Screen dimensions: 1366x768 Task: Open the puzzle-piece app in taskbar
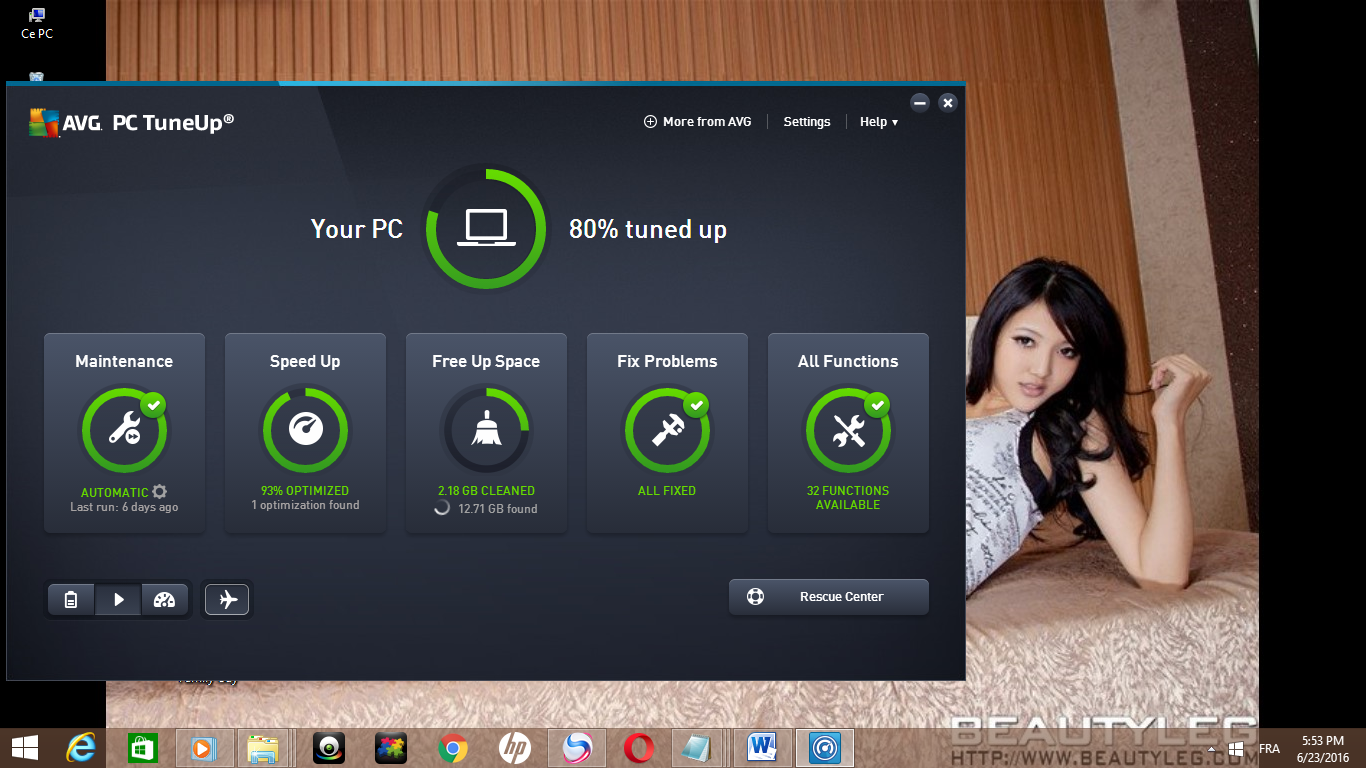[x=391, y=748]
